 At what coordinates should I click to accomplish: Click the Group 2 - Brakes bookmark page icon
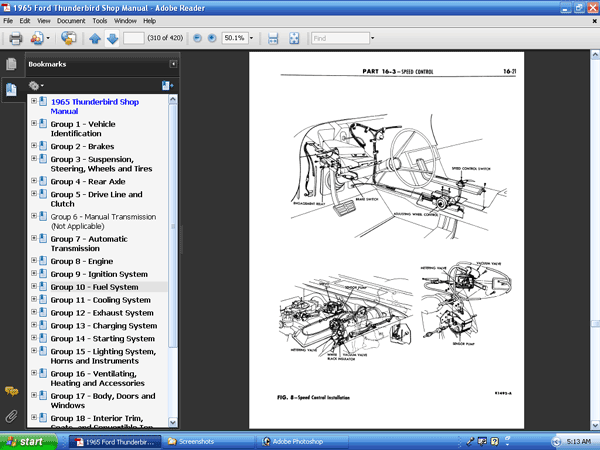(x=43, y=146)
